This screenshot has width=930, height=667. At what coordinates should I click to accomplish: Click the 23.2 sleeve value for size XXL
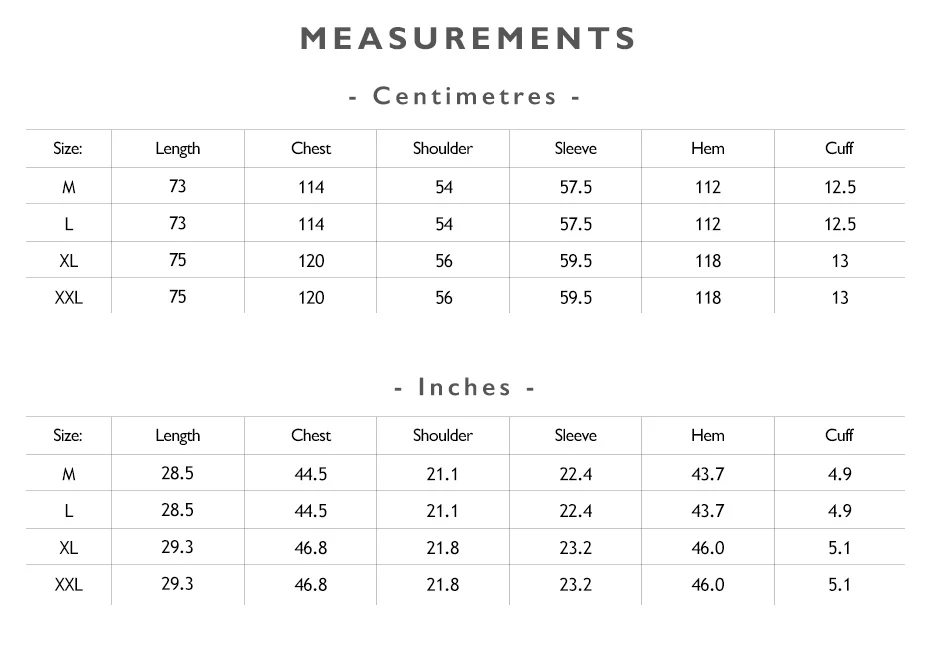coord(576,585)
